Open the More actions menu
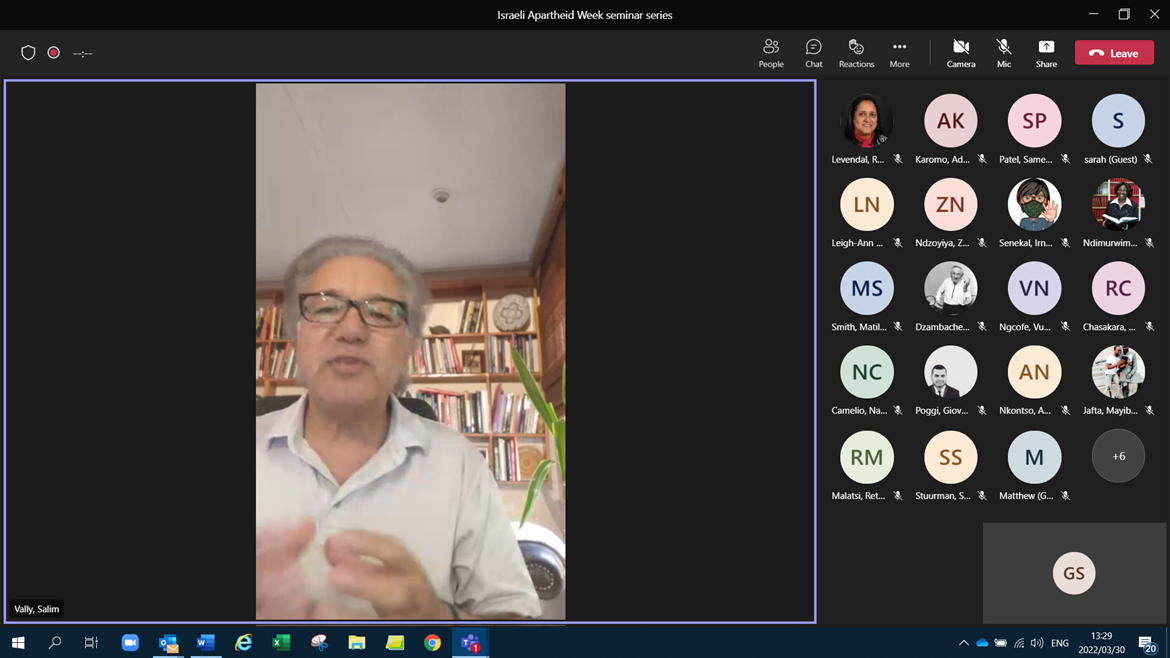This screenshot has width=1170, height=658. (x=899, y=53)
